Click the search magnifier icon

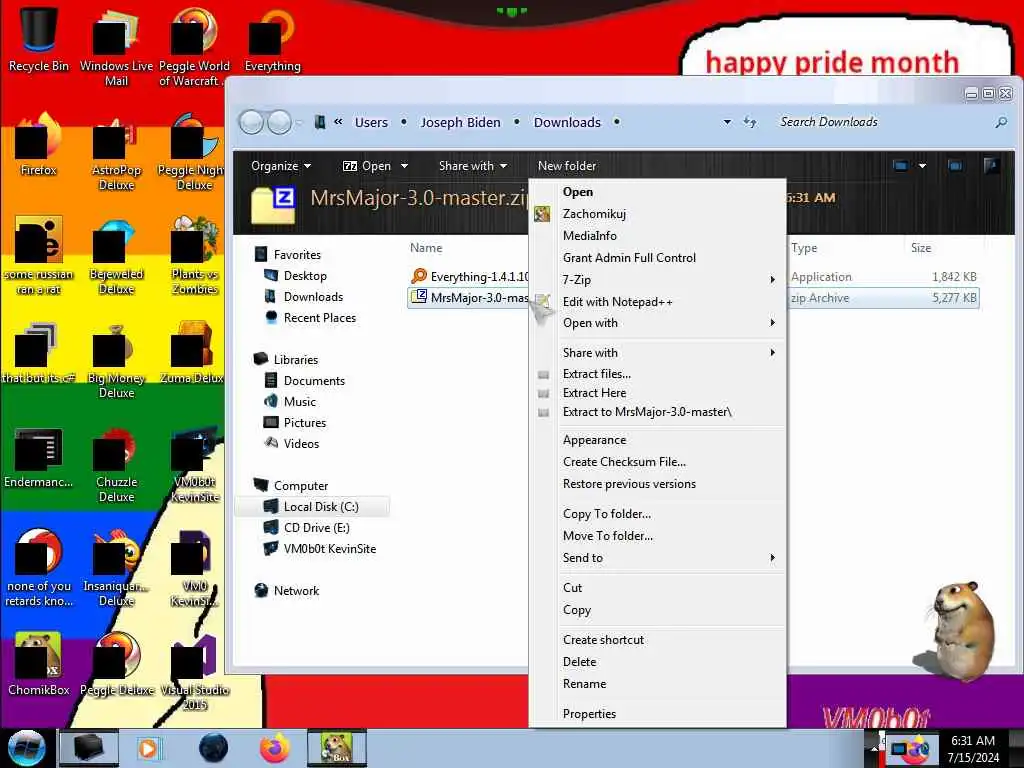tap(1000, 122)
